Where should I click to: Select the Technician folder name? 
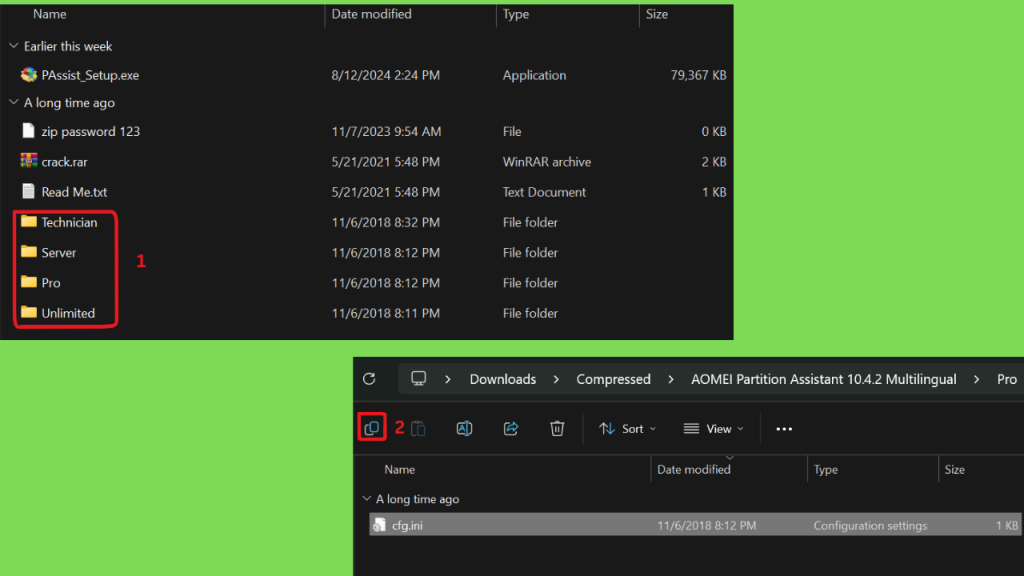69,222
